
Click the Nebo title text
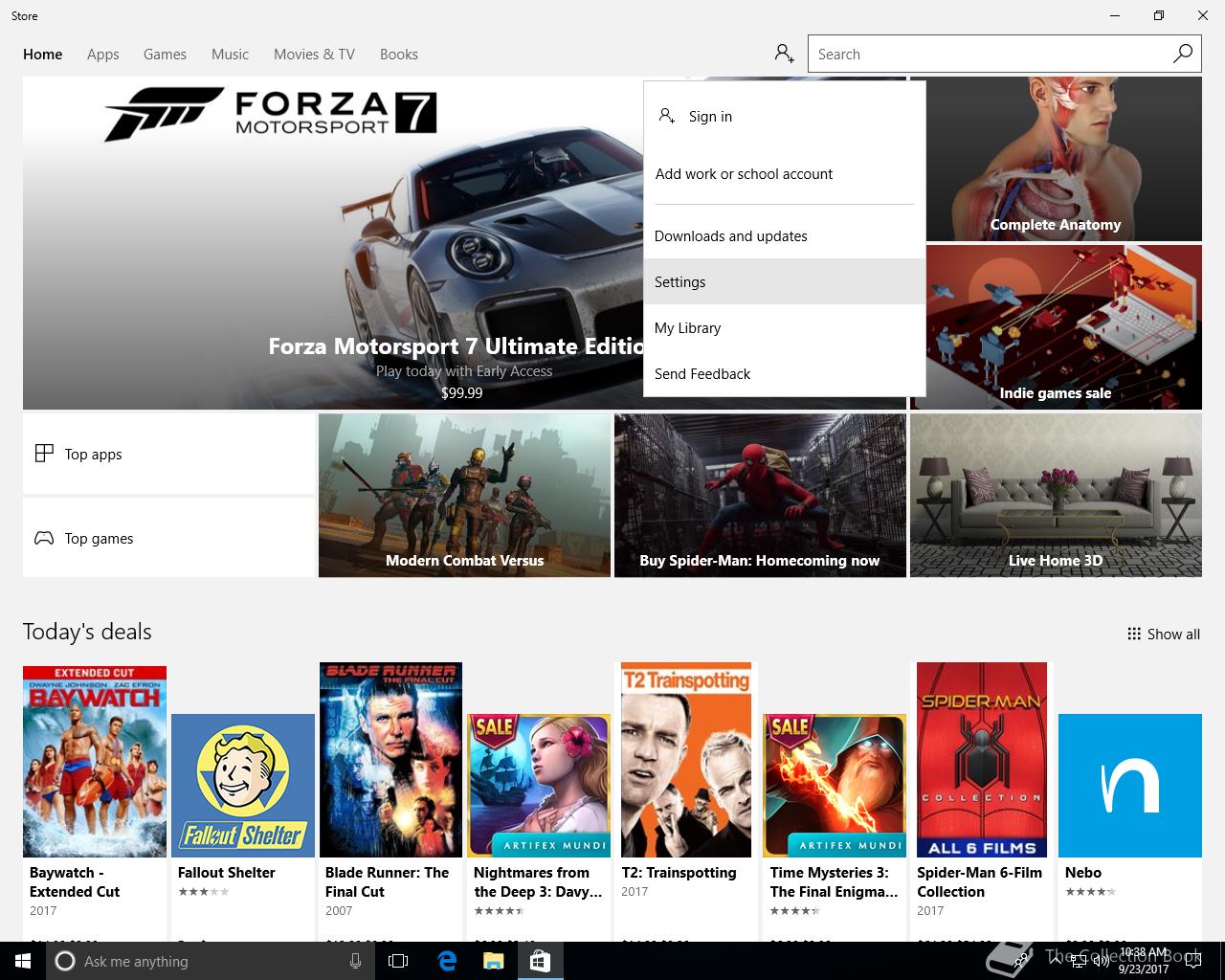(1083, 872)
